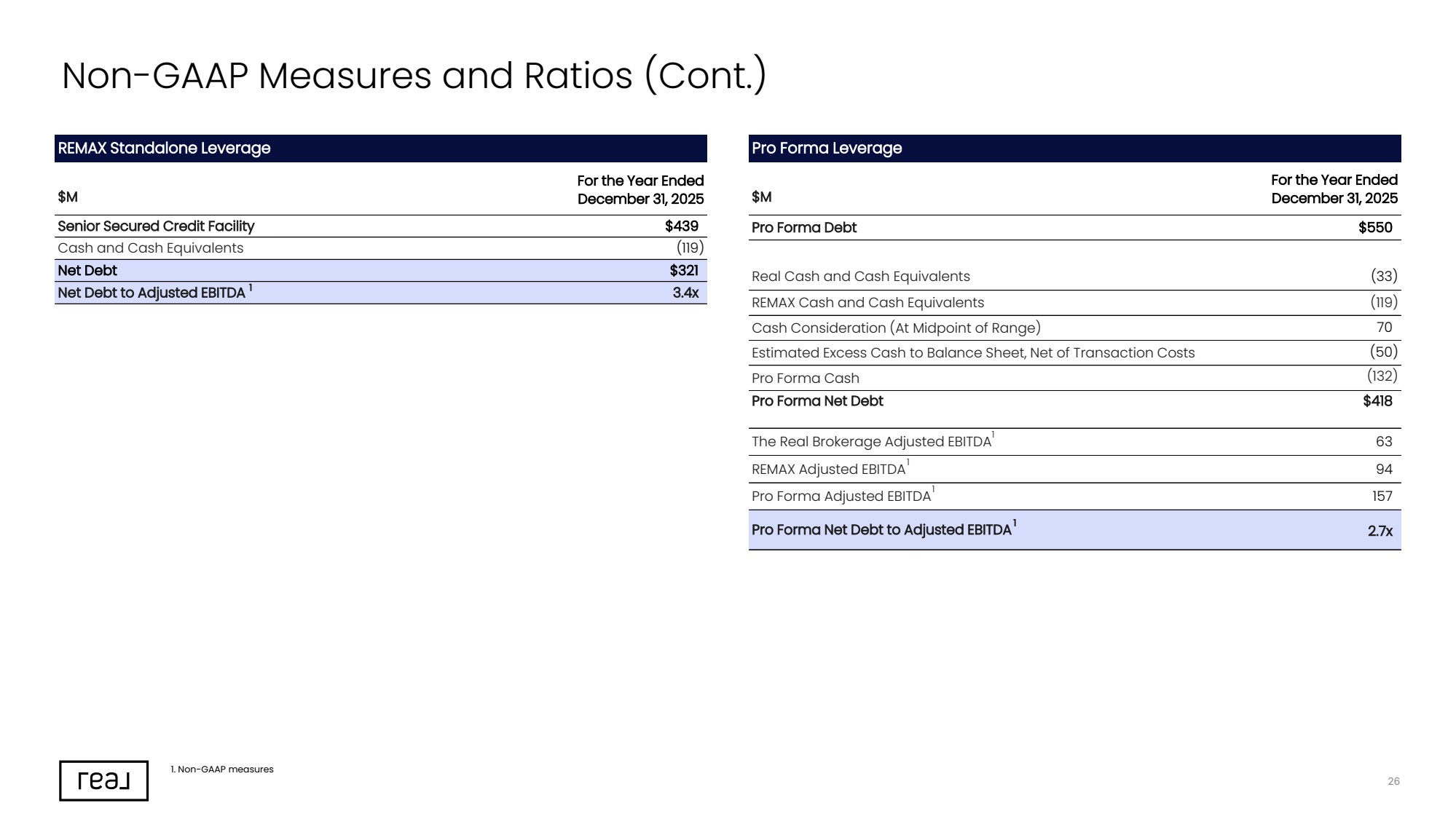This screenshot has height=819, width=1456.
Task: Click REMAX Cash and Cash Equivalents label
Action: (x=867, y=303)
